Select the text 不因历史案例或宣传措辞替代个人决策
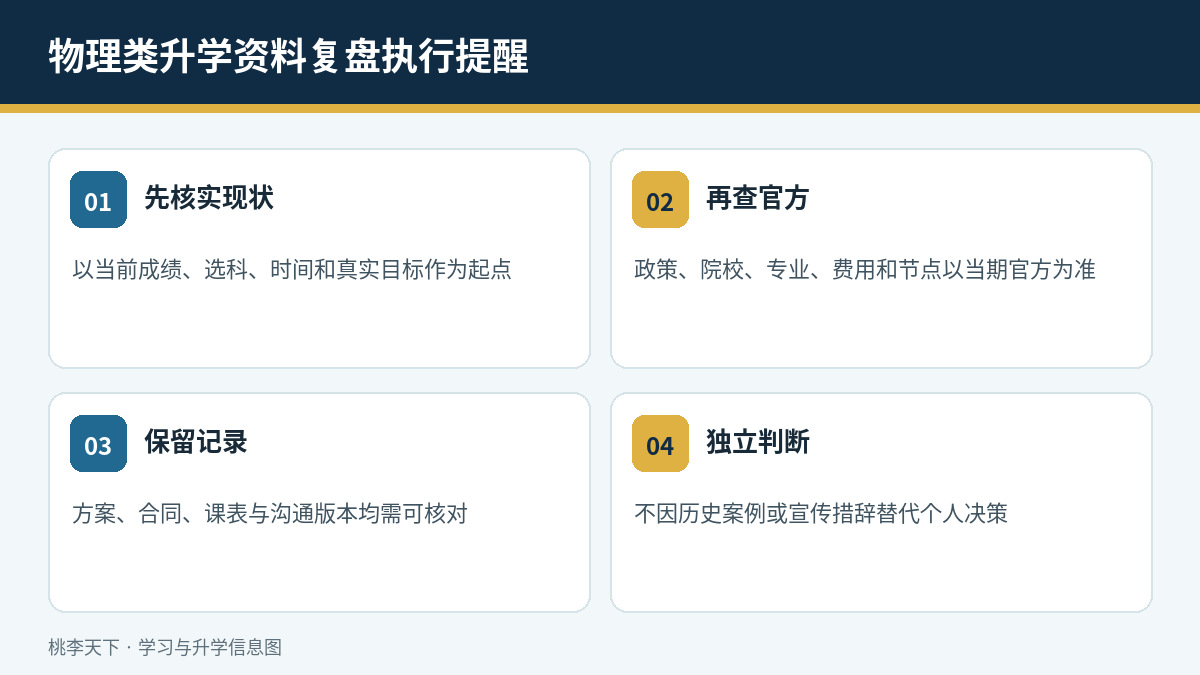The image size is (1200, 675). [821, 513]
